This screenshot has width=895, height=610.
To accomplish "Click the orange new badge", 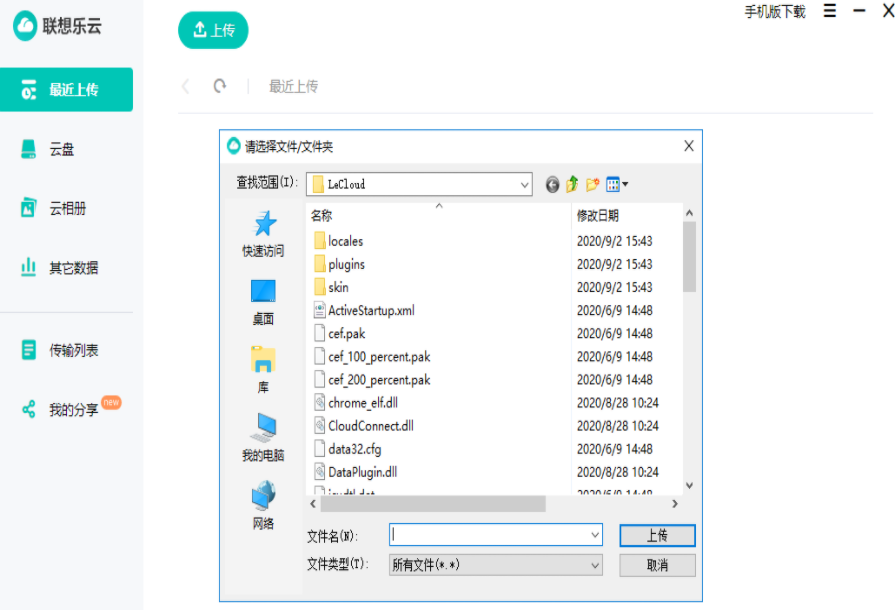I will point(111,402).
